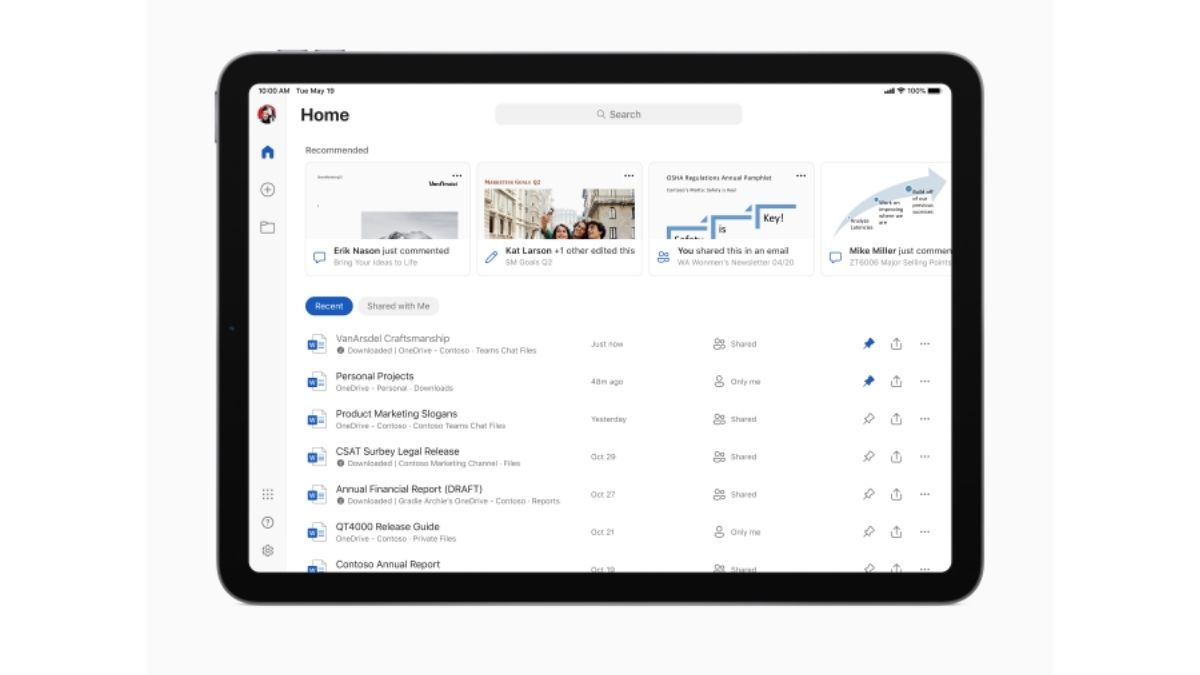Viewport: 1200px width, 675px height.
Task: Open settings gear icon in the sidebar
Action: click(267, 551)
